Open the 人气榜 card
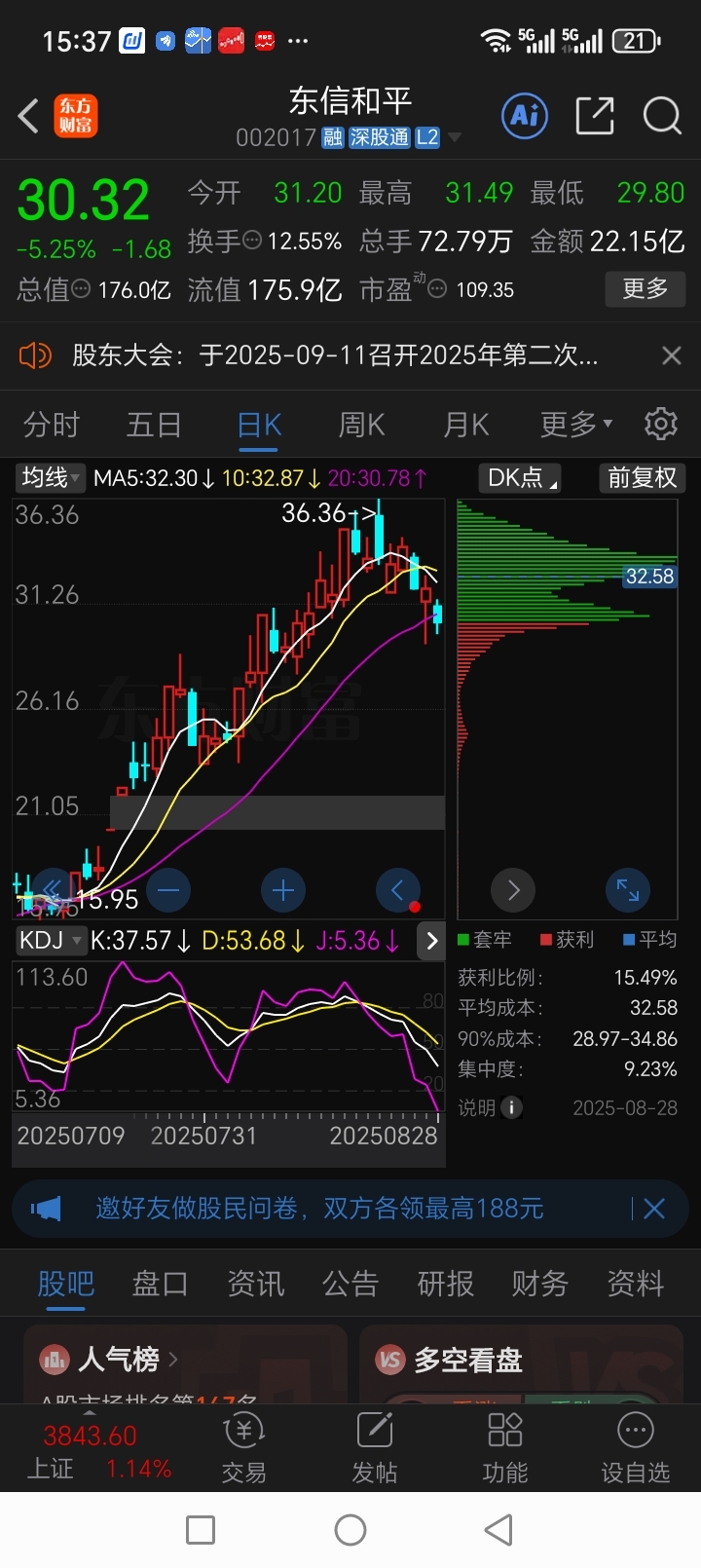The image size is (701, 1568). 185,1364
